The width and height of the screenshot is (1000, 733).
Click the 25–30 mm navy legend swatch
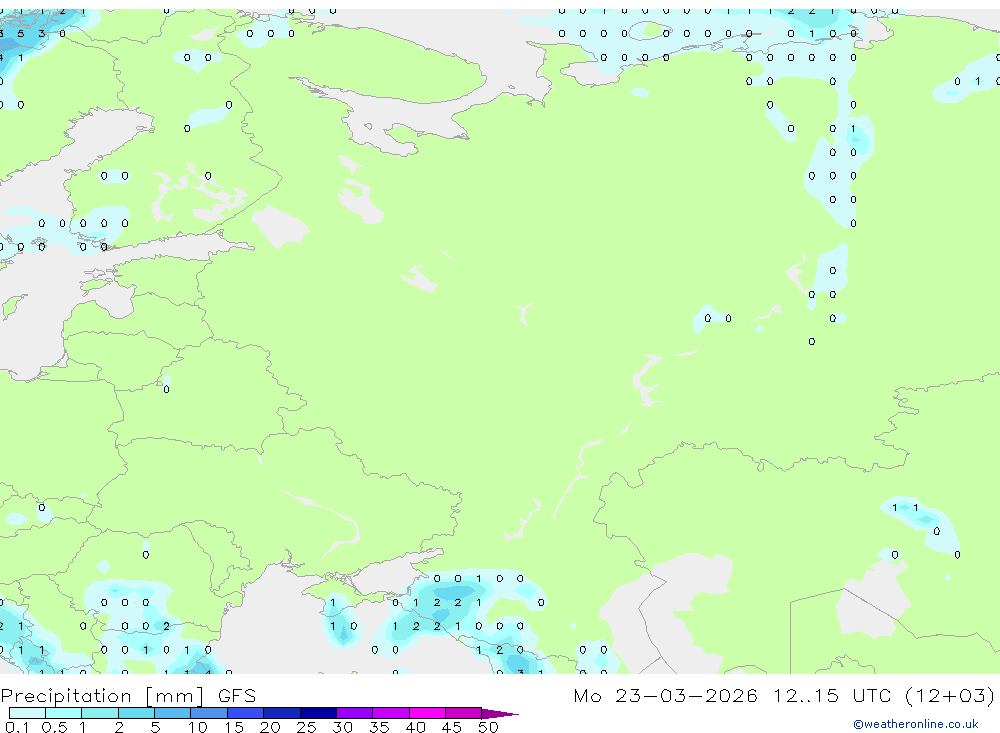tap(318, 713)
